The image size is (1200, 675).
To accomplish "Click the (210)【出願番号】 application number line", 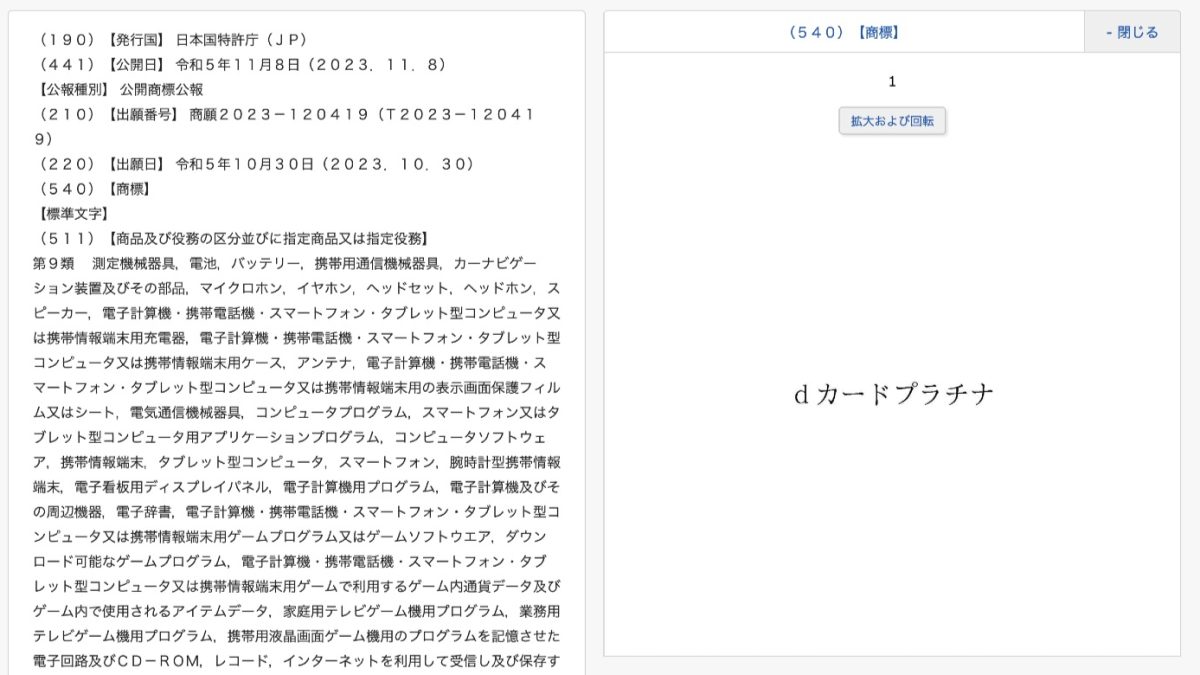I will tap(285, 115).
